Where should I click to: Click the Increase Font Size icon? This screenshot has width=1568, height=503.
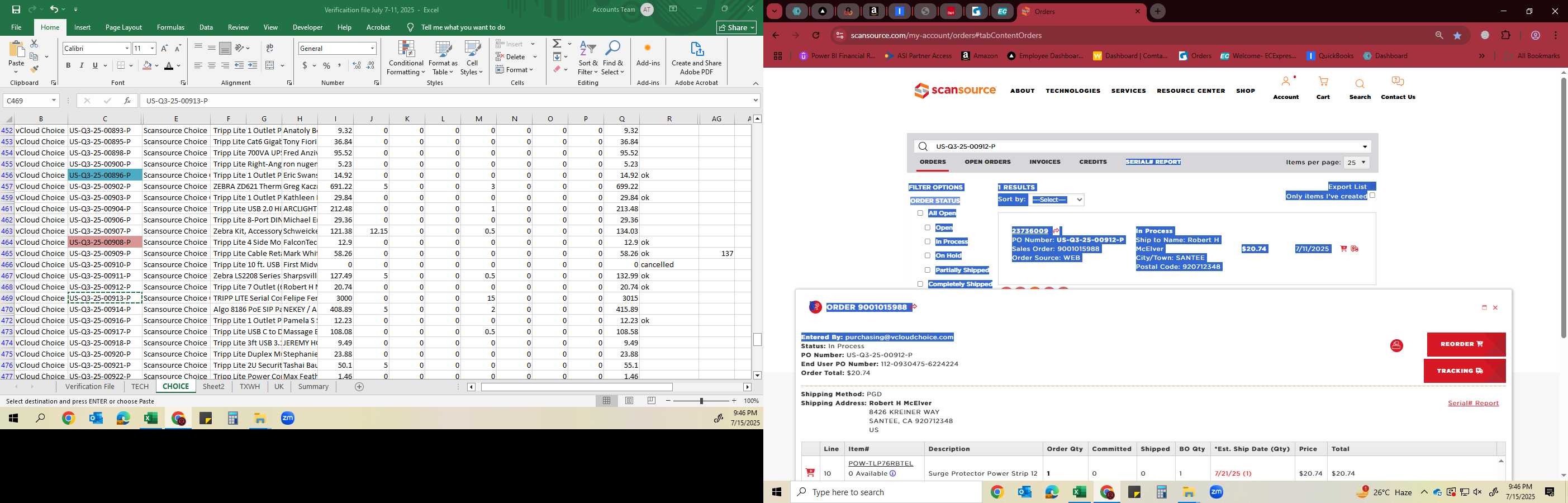pos(164,48)
